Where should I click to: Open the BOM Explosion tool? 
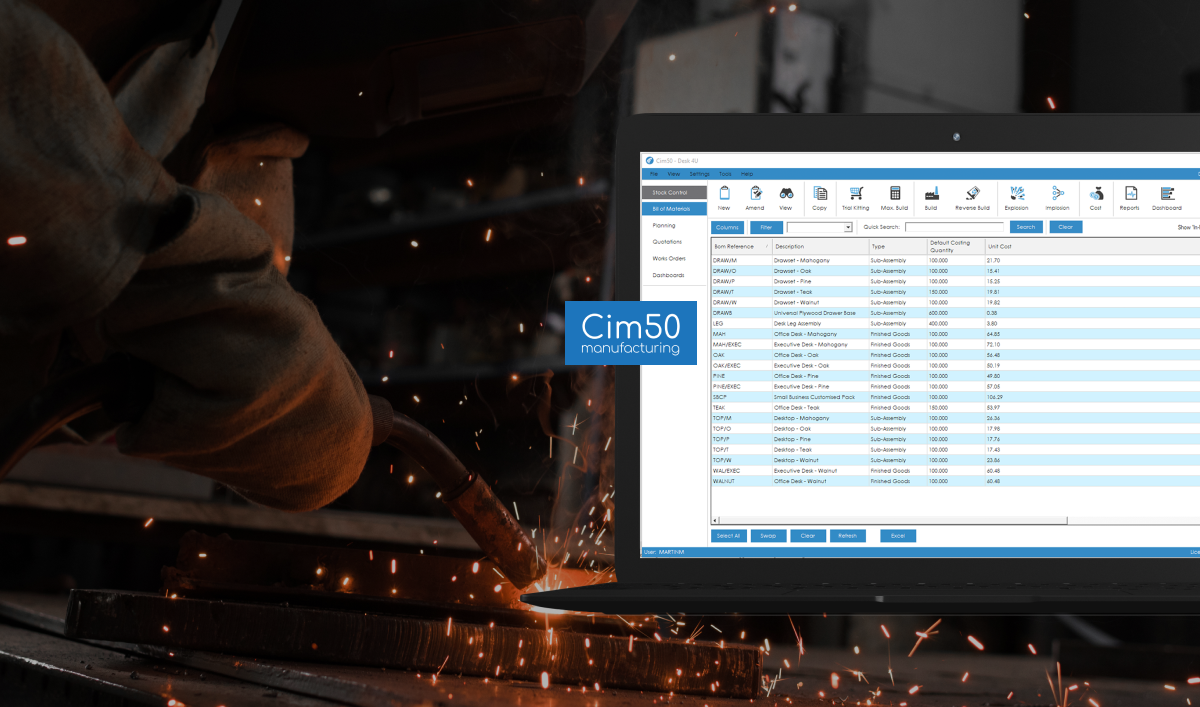pos(1016,197)
